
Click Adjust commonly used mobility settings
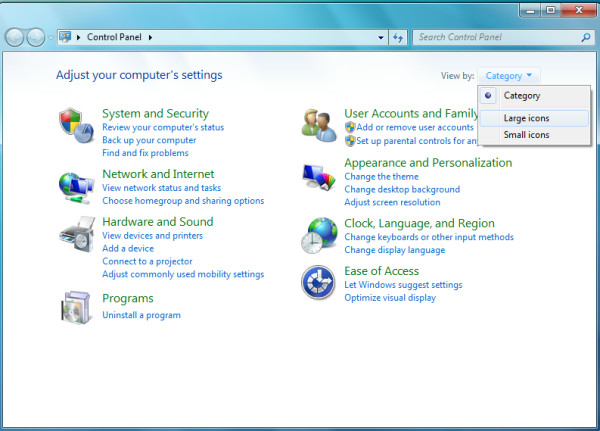183,274
